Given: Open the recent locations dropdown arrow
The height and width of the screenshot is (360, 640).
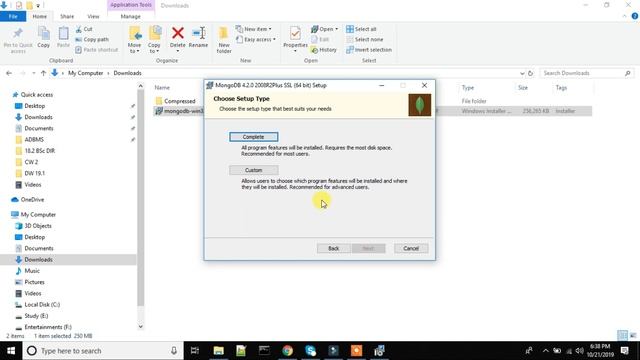Looking at the screenshot, I should point(33,73).
